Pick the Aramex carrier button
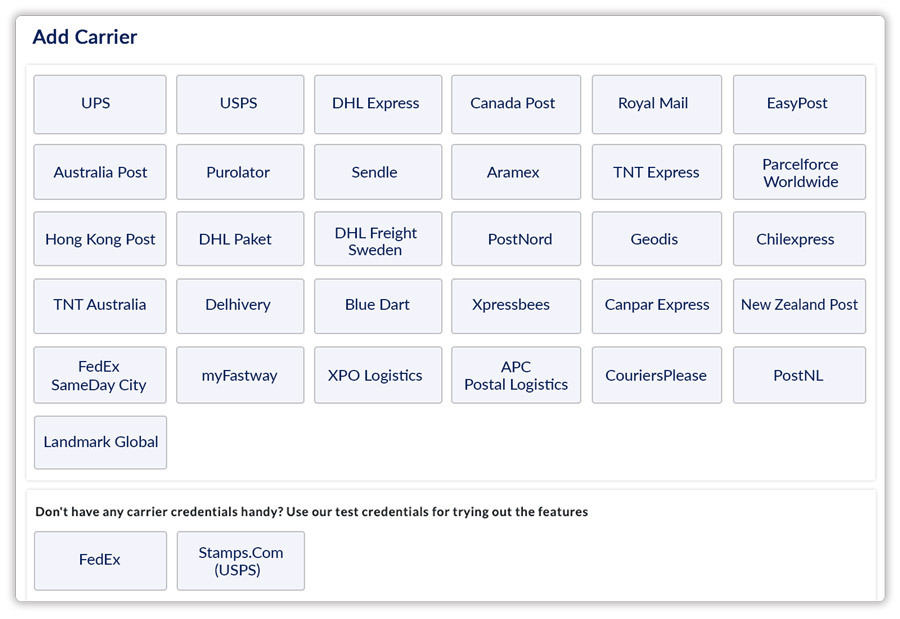This screenshot has height=619, width=900. 515,172
